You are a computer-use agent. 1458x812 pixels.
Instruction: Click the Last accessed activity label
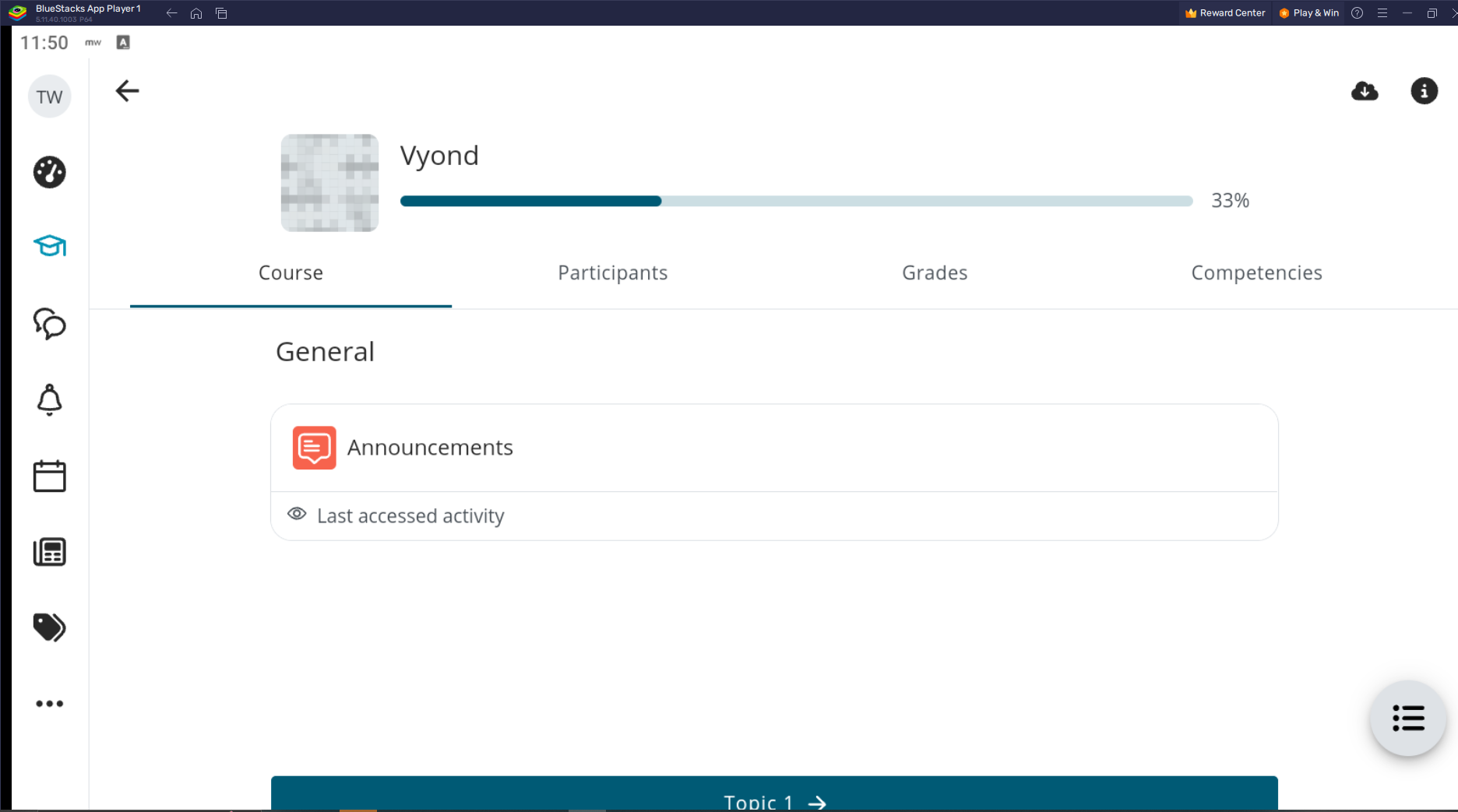click(x=410, y=515)
